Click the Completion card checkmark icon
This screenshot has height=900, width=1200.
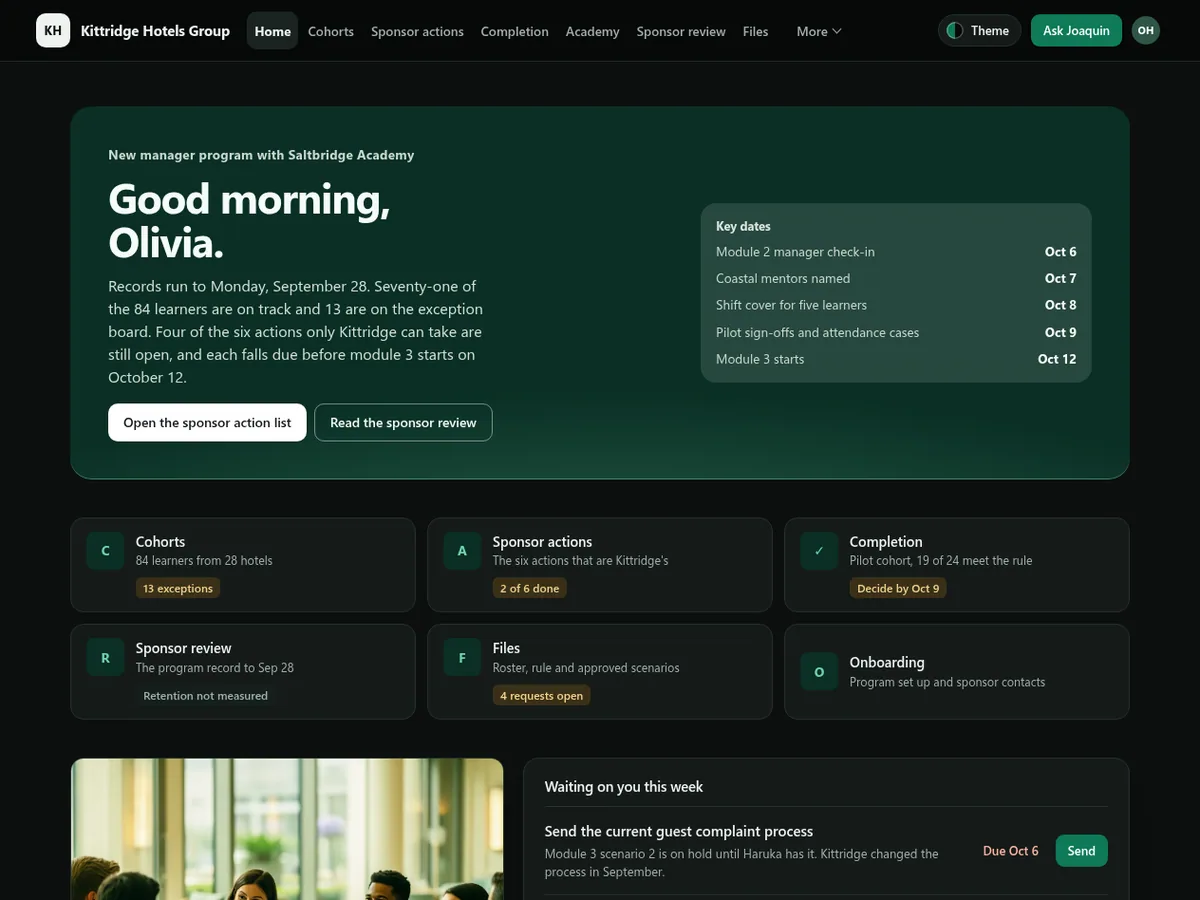click(x=819, y=551)
